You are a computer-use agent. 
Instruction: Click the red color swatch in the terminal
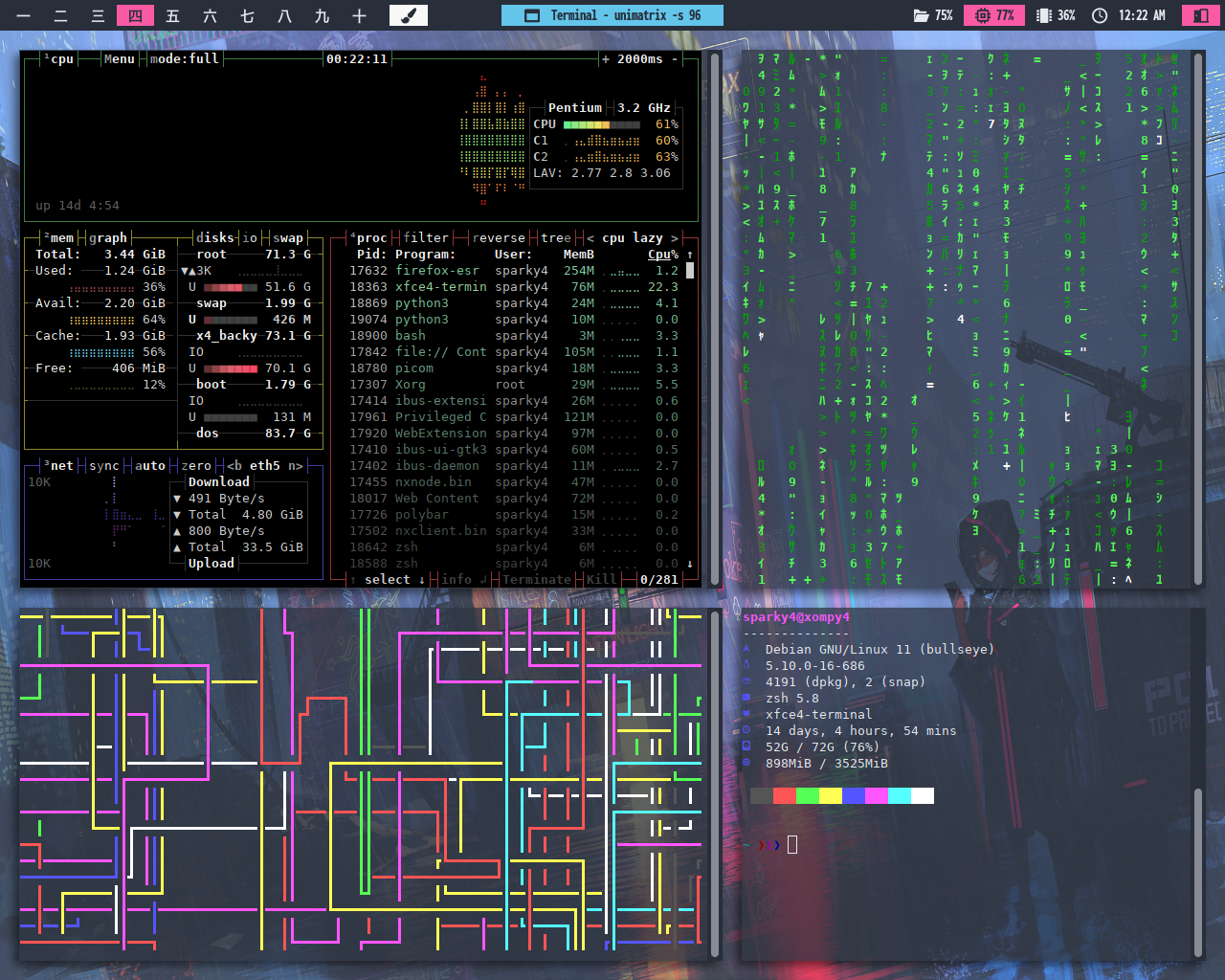784,795
